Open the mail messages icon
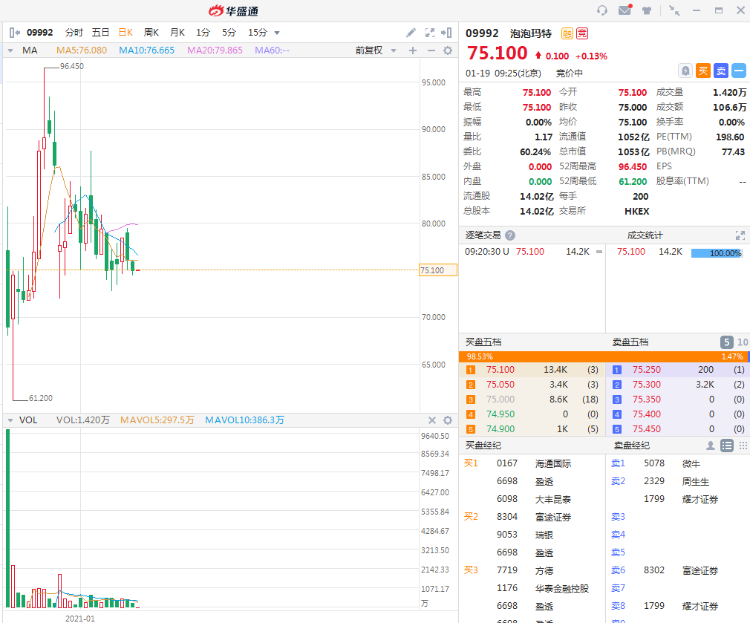 coord(625,10)
